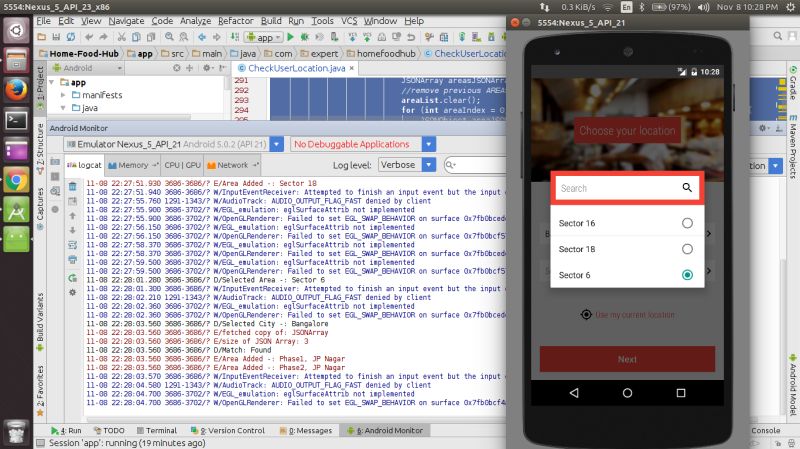800x449 pixels.
Task: Click the screen capture camera icon
Action: [x=55, y=162]
